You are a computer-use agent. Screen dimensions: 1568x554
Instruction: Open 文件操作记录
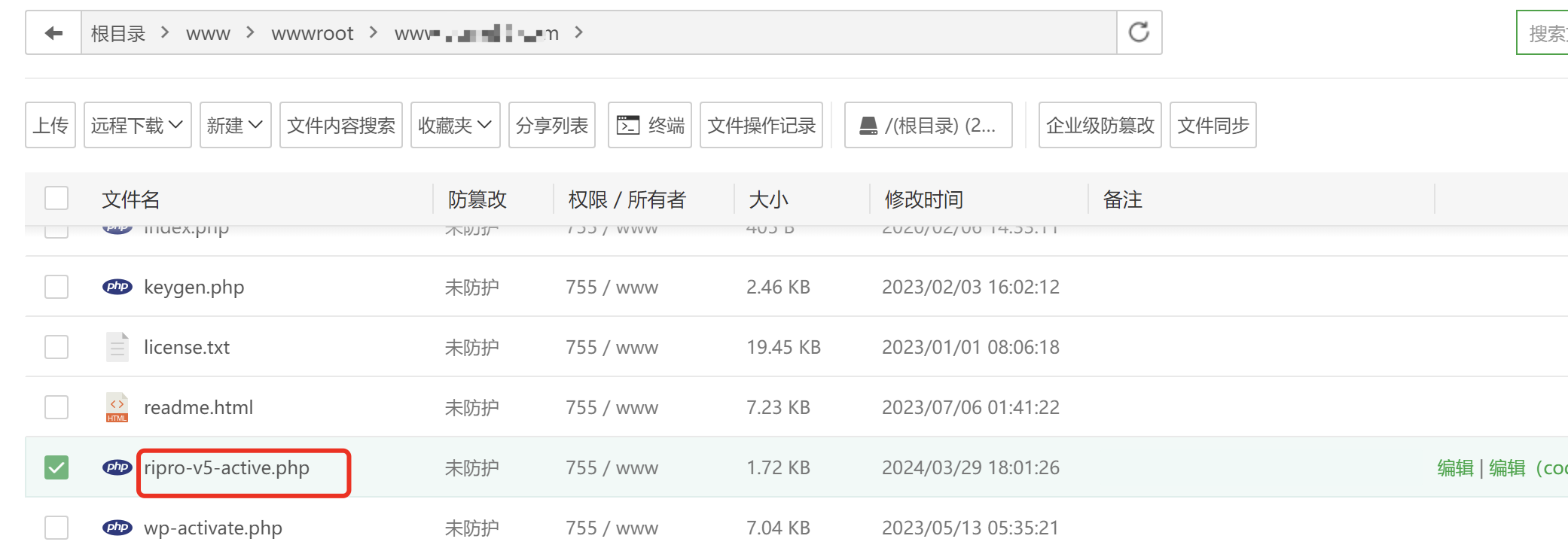(761, 125)
